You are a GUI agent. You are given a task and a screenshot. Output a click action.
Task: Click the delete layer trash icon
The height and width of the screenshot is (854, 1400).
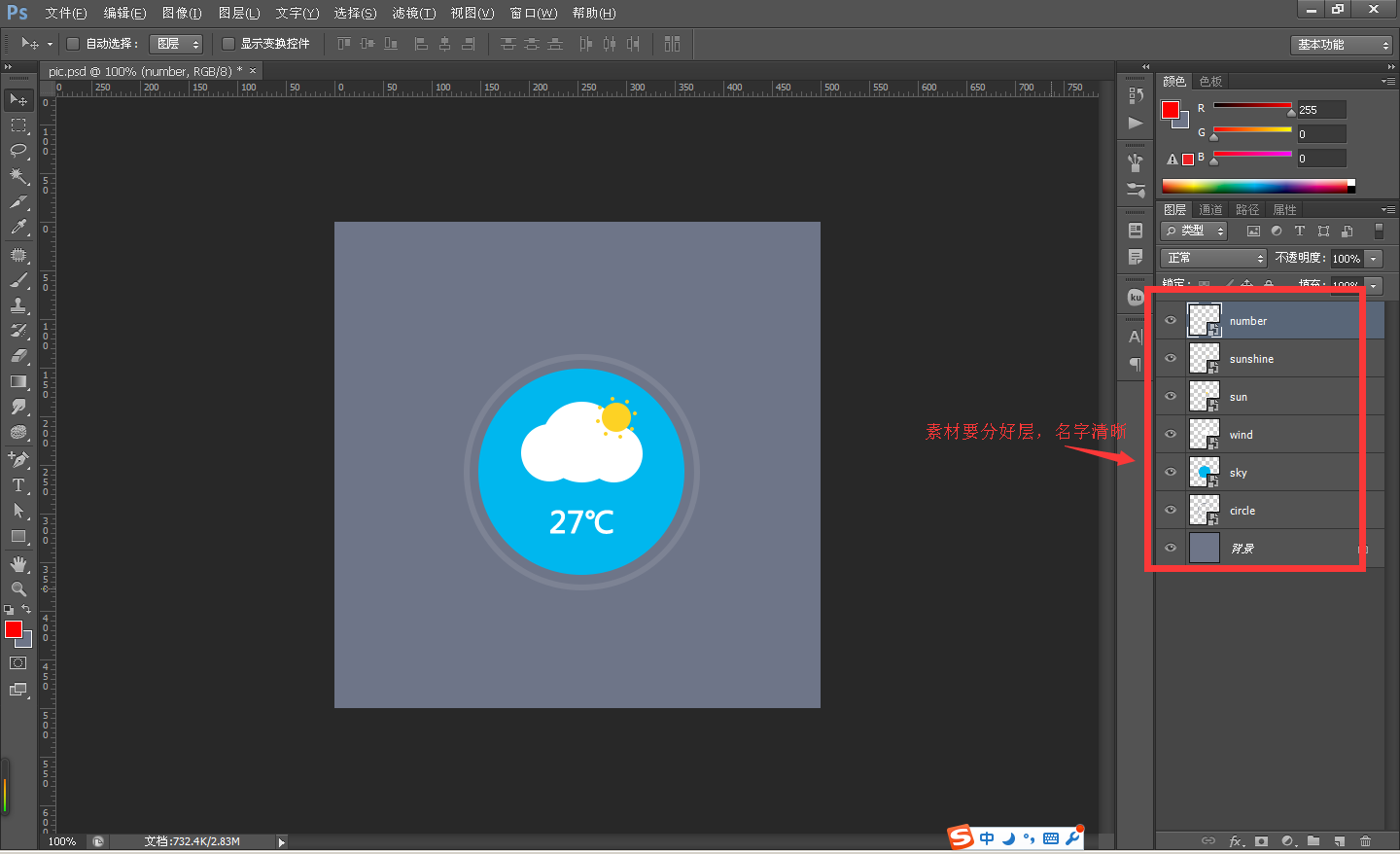1365,840
